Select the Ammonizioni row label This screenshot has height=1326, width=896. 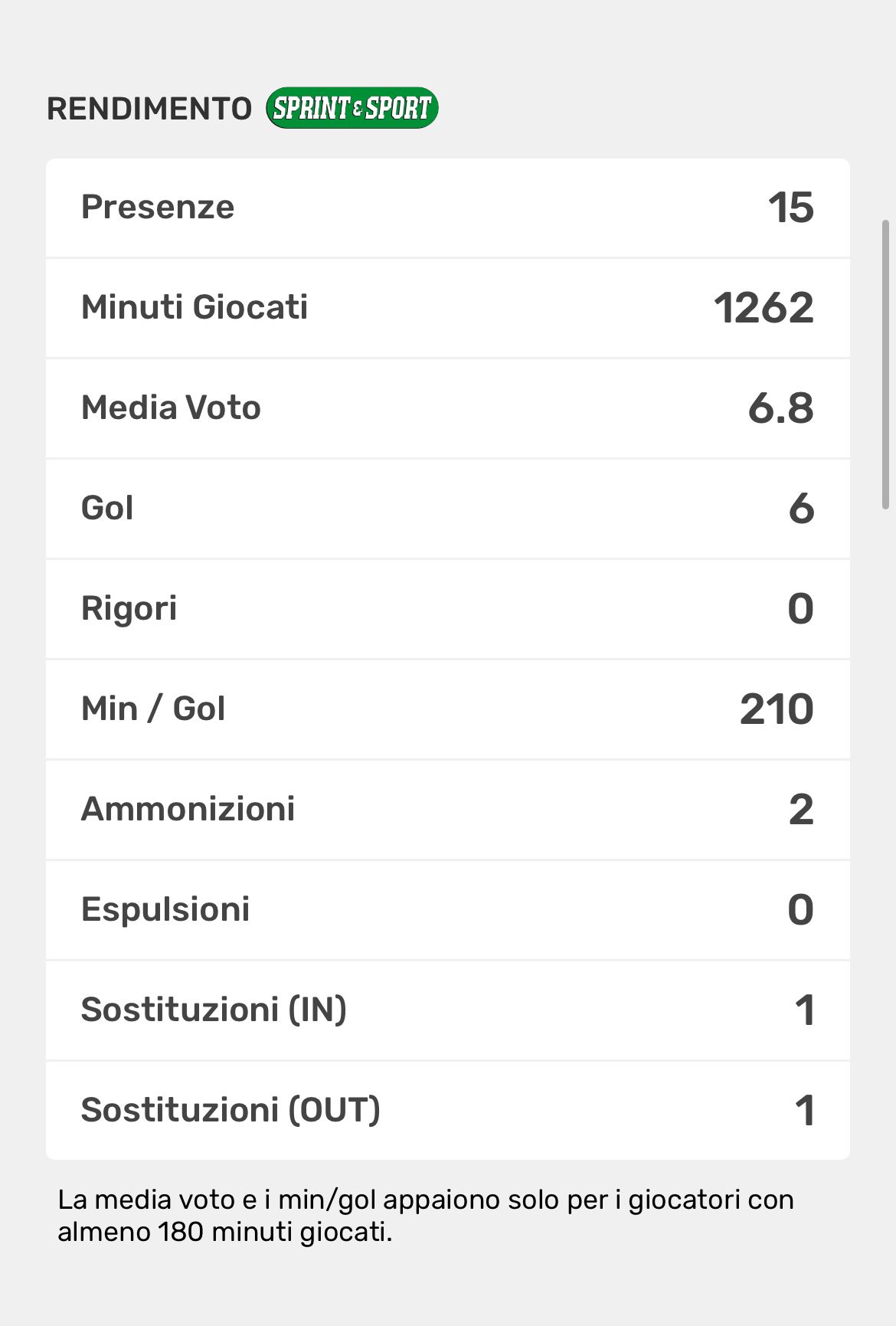(x=188, y=810)
